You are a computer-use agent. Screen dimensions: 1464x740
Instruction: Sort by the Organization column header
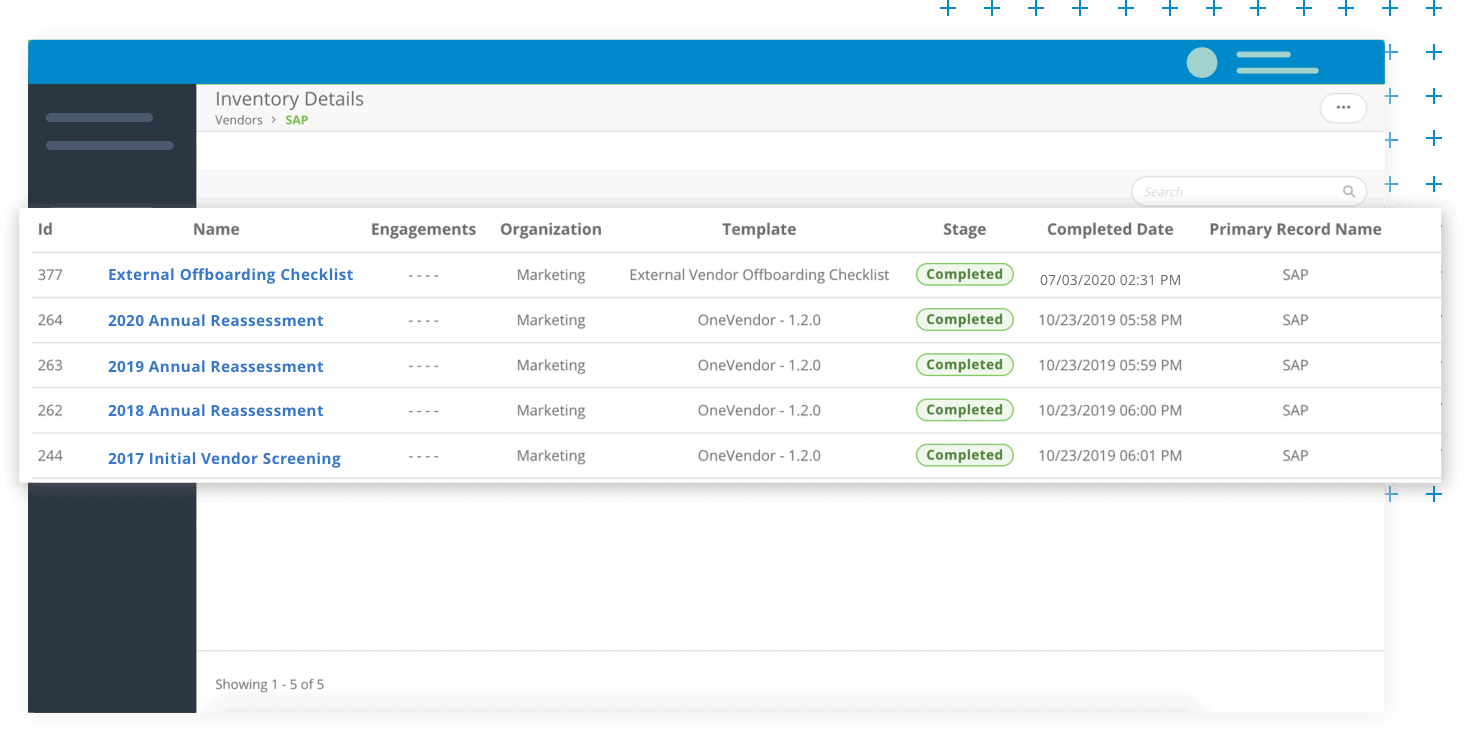pos(551,229)
